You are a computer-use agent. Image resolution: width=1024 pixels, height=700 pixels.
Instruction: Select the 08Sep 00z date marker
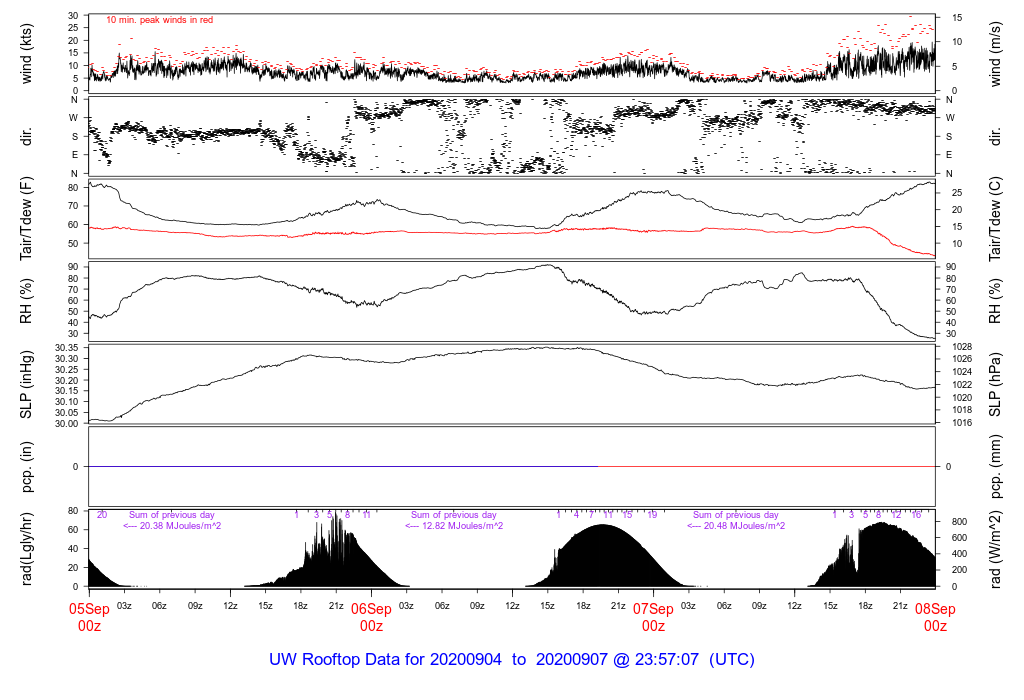(935, 616)
